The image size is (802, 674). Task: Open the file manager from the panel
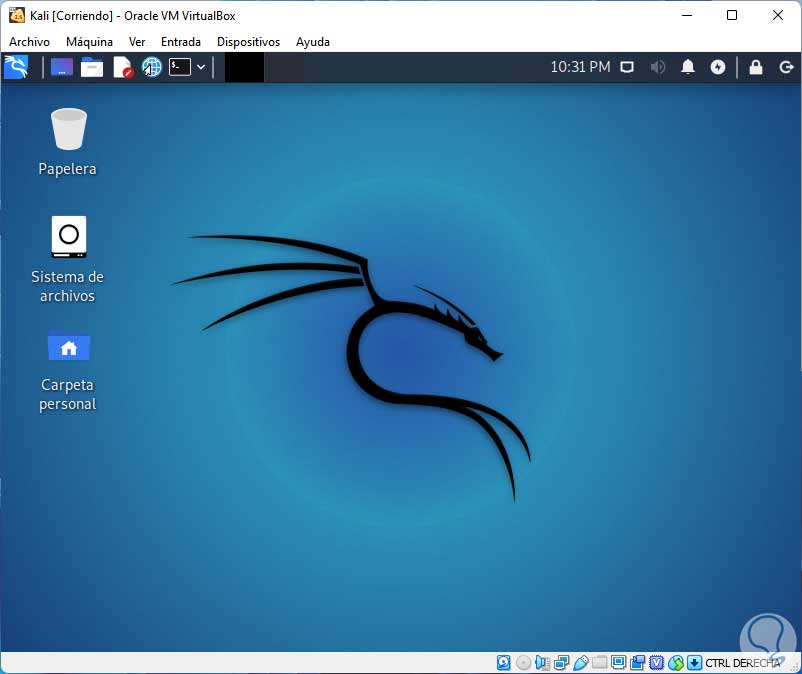92,67
